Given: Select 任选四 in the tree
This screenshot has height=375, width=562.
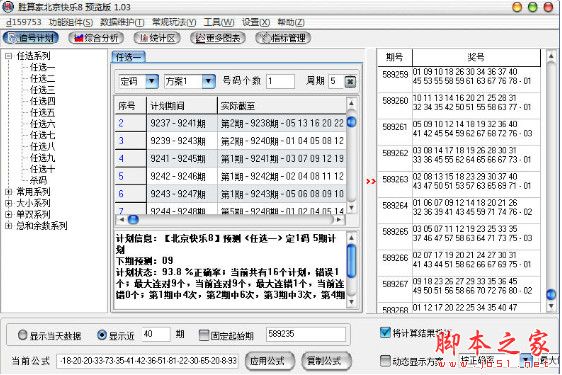Looking at the screenshot, I should tap(42, 101).
